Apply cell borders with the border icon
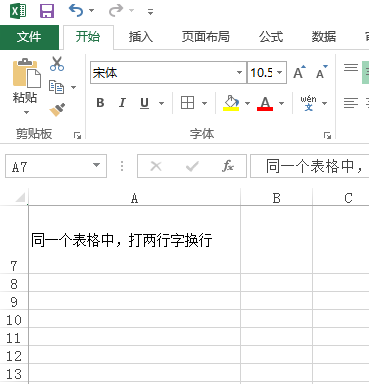369x384 pixels. (187, 103)
